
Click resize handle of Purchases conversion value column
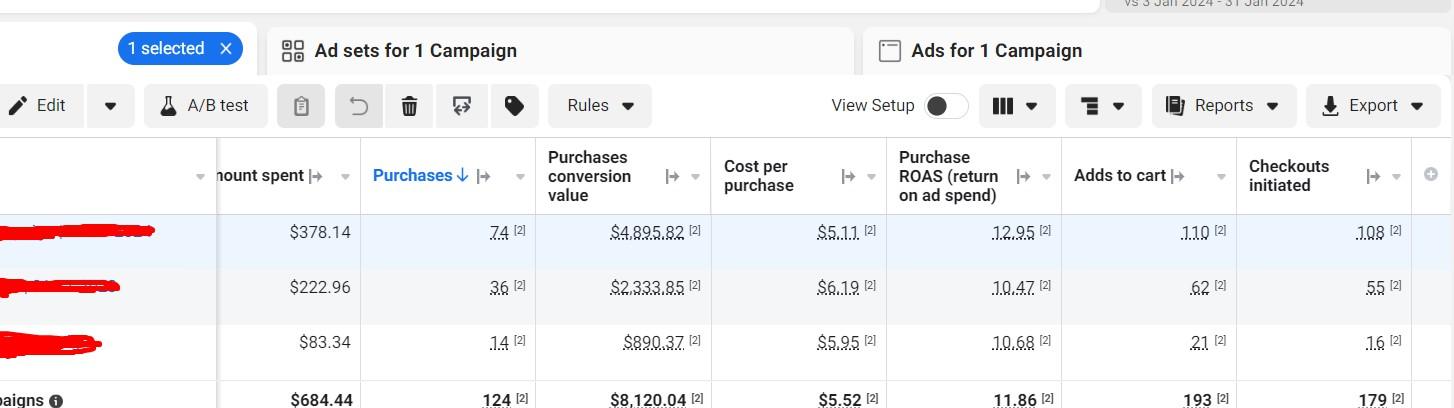click(x=673, y=176)
